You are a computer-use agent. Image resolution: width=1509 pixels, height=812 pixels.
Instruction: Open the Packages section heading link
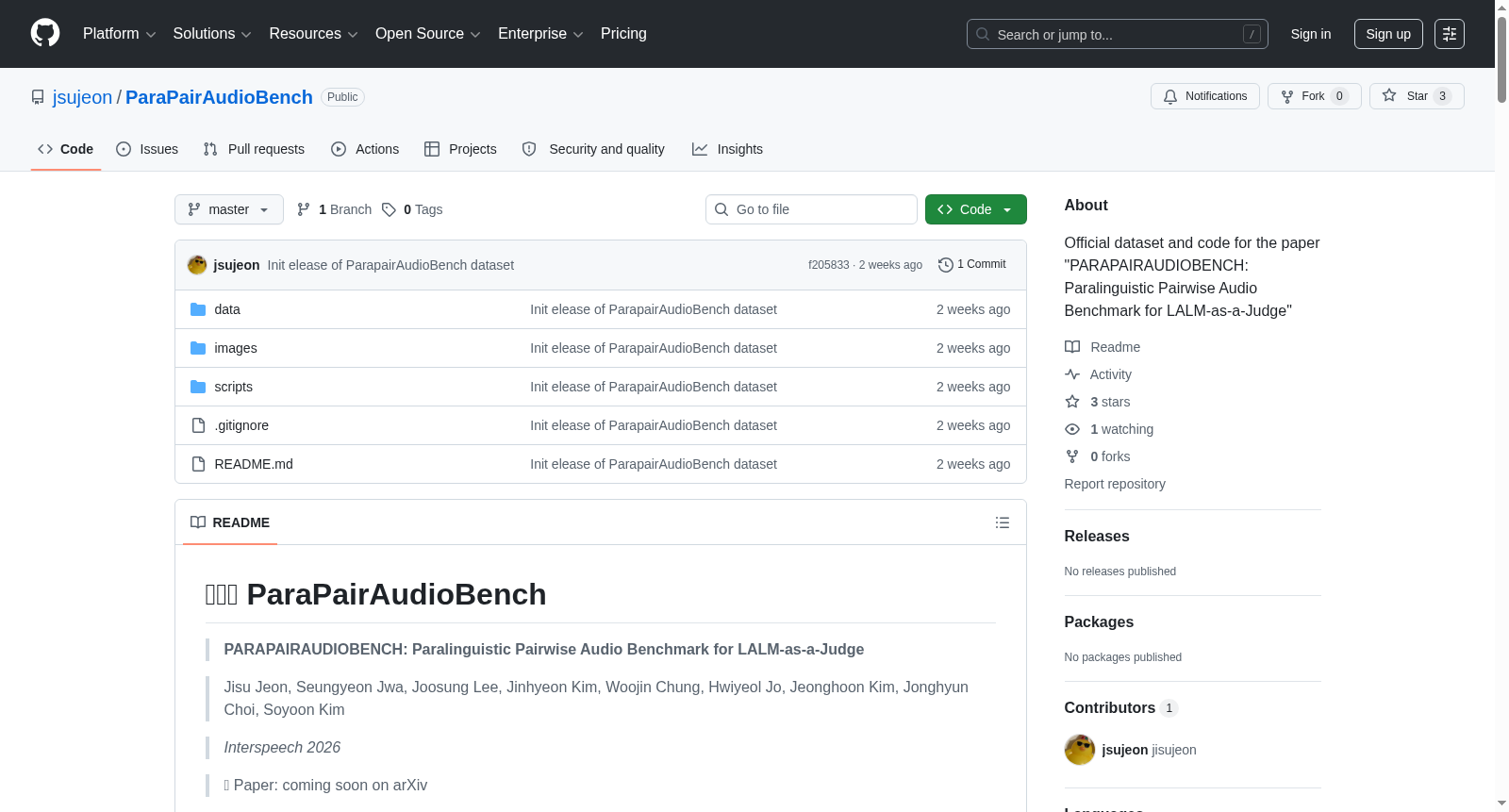[1099, 621]
